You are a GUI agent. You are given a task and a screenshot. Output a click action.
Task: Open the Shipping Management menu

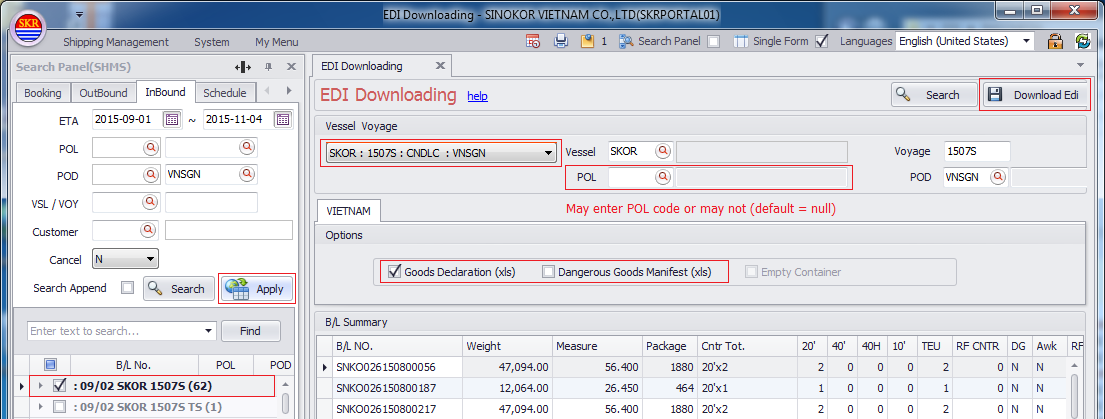pyautogui.click(x=116, y=42)
